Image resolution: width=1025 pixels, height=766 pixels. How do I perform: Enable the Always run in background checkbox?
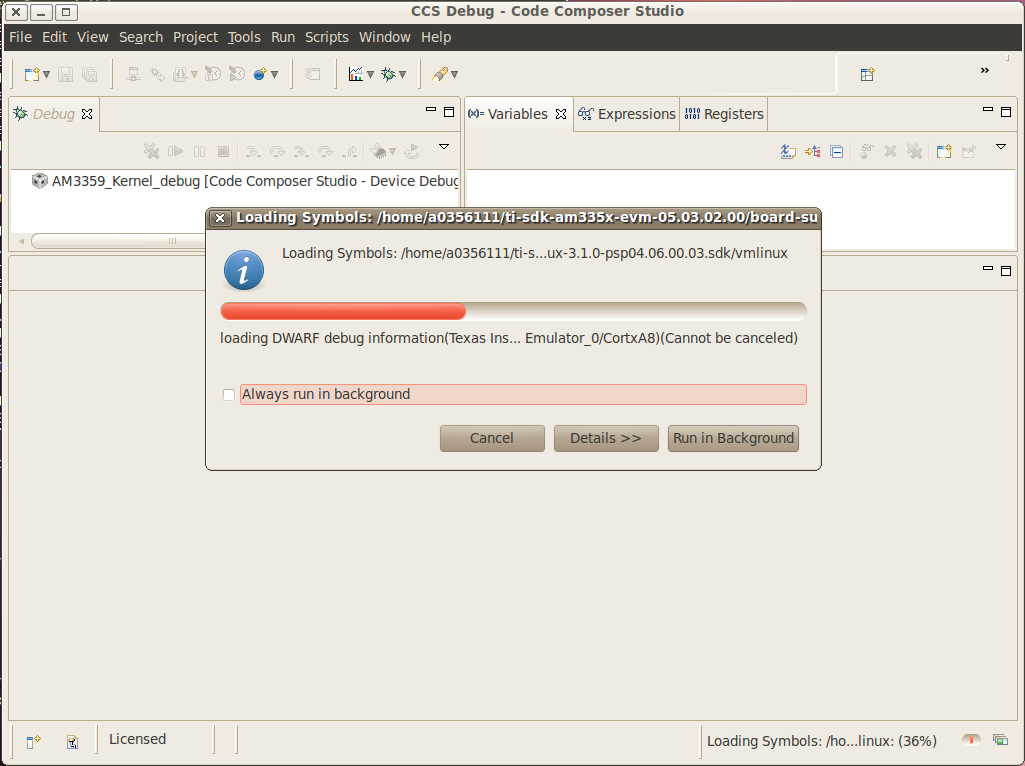click(x=228, y=394)
